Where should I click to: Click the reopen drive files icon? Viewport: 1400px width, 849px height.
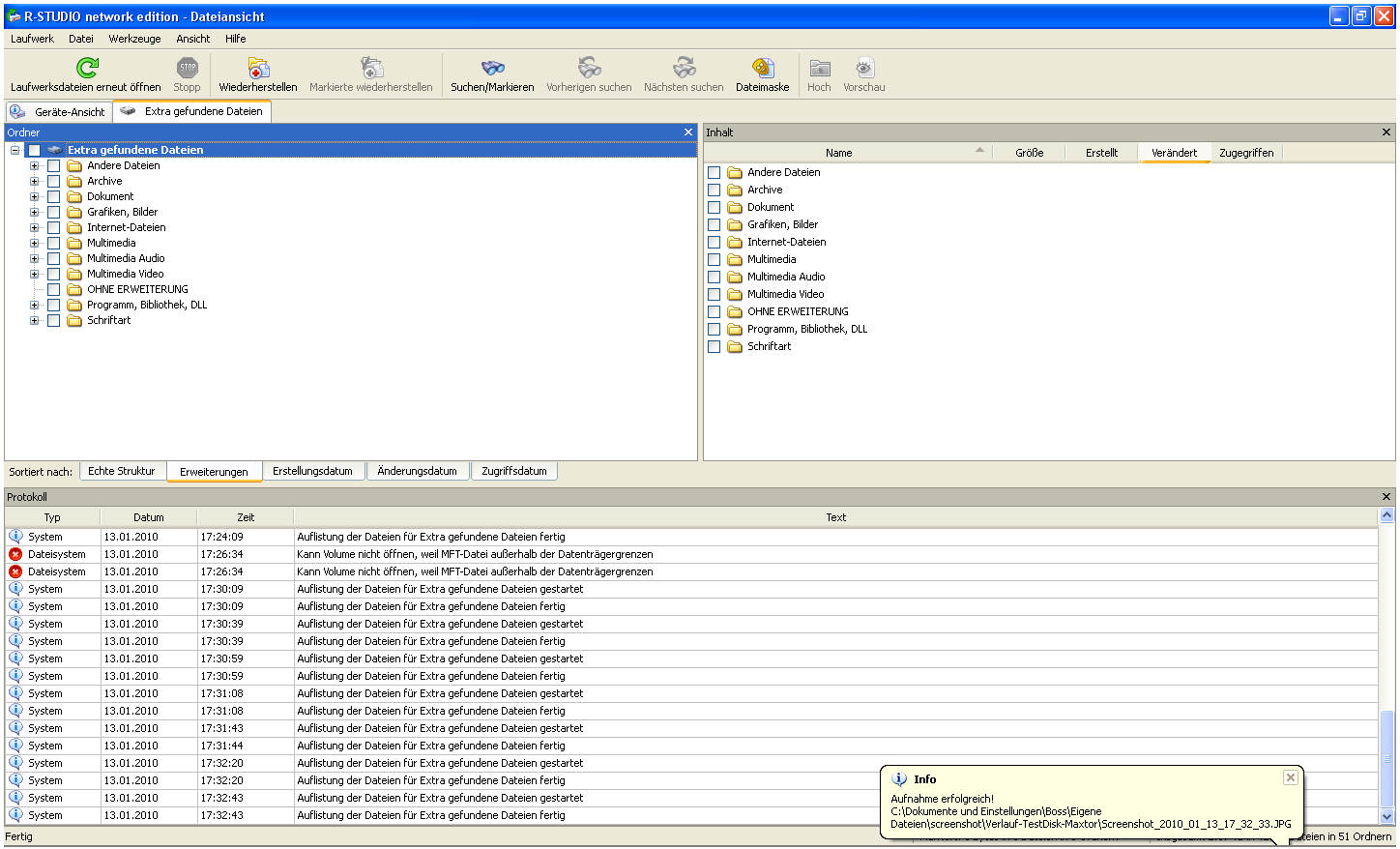coord(86,67)
